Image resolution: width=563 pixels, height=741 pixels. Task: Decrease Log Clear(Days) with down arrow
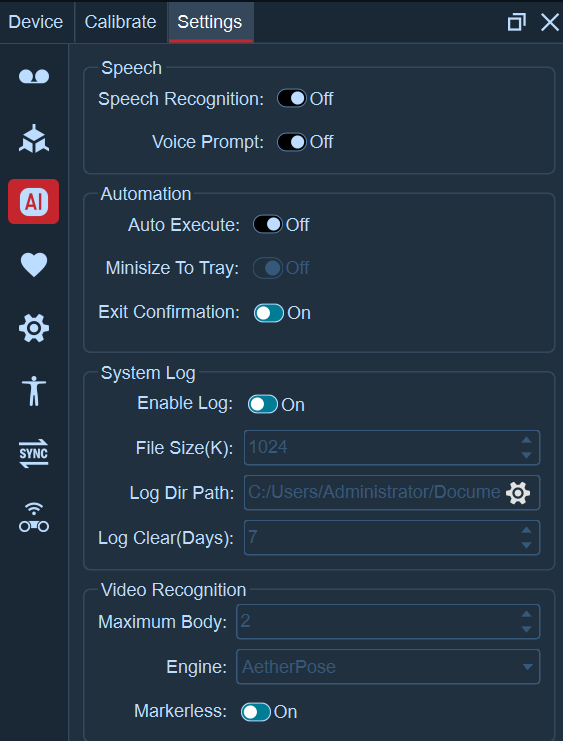click(526, 545)
